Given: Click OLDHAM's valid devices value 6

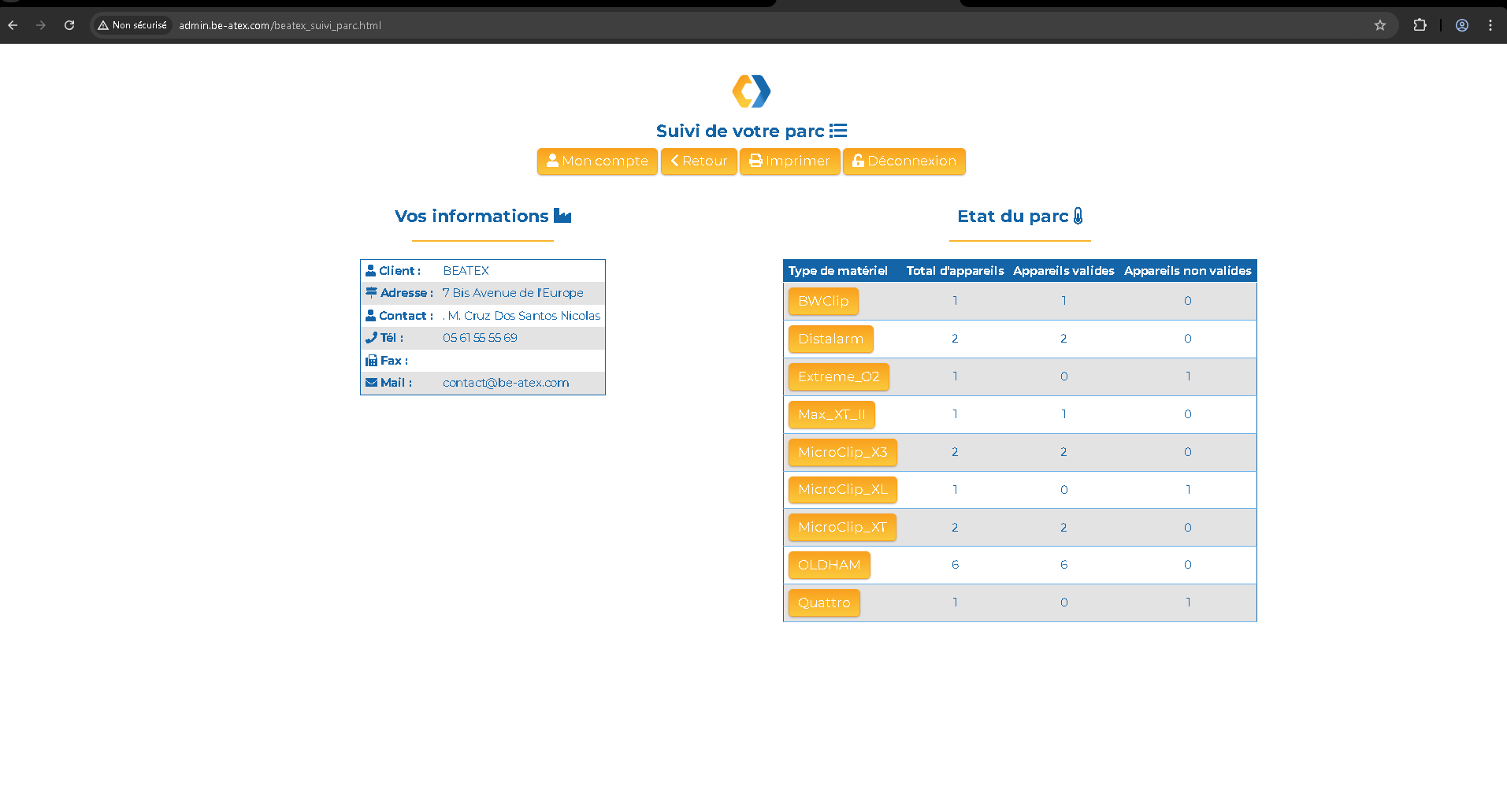Looking at the screenshot, I should [1063, 565].
